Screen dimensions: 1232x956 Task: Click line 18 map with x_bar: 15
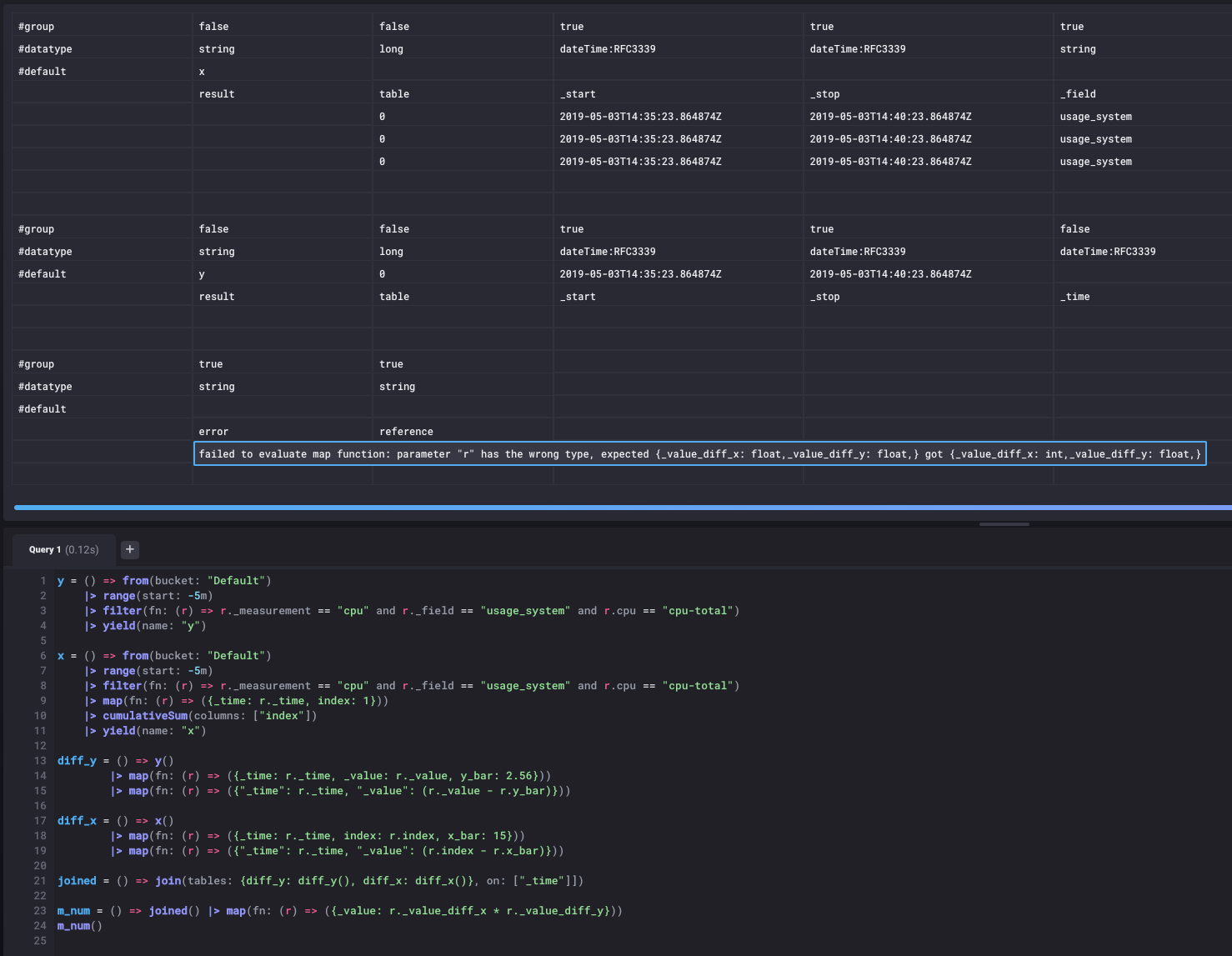[x=317, y=836]
